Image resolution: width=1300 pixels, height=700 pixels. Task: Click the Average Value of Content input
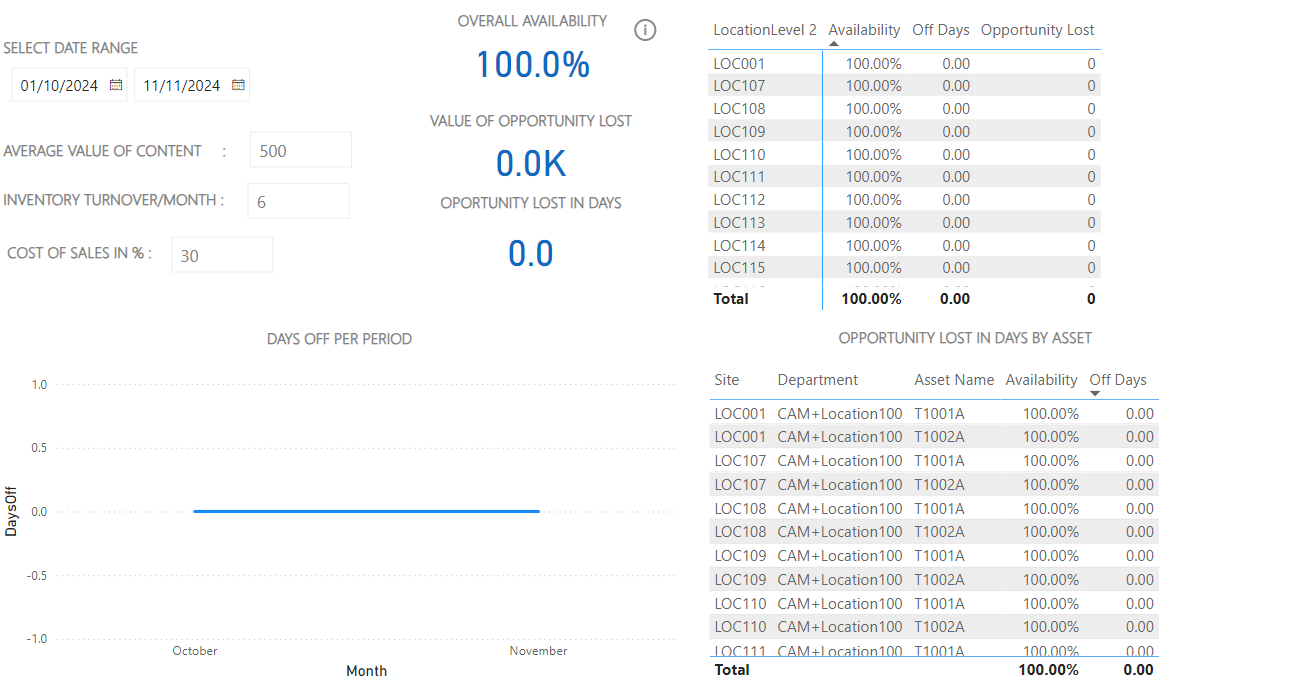click(300, 151)
